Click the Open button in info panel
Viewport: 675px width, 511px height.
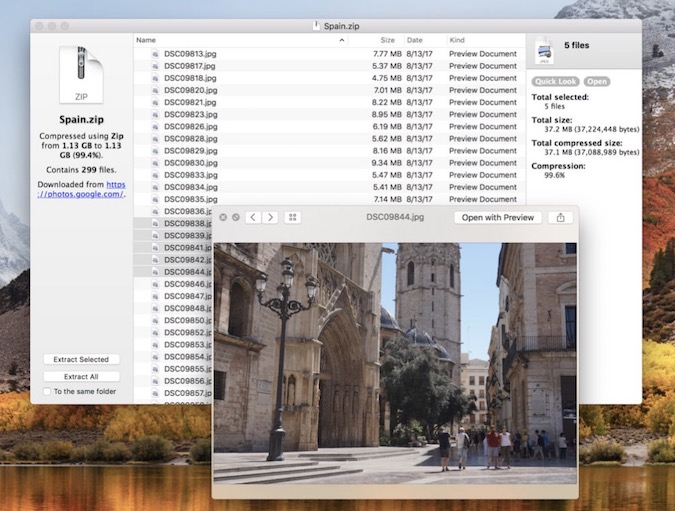click(597, 81)
